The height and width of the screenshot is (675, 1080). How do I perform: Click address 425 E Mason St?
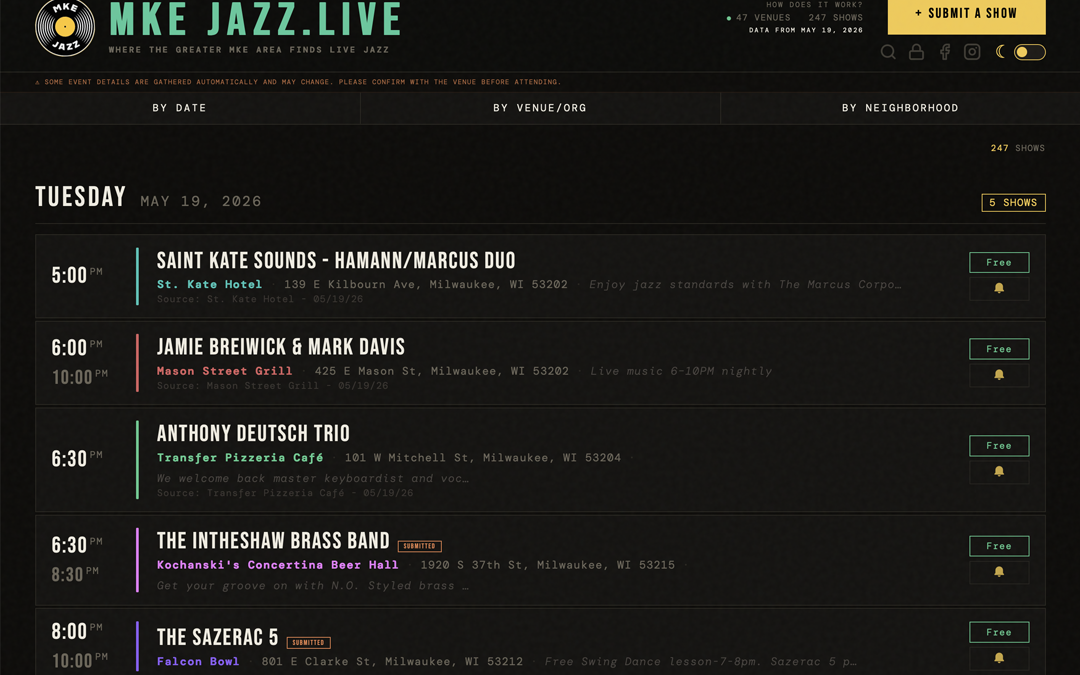(442, 371)
